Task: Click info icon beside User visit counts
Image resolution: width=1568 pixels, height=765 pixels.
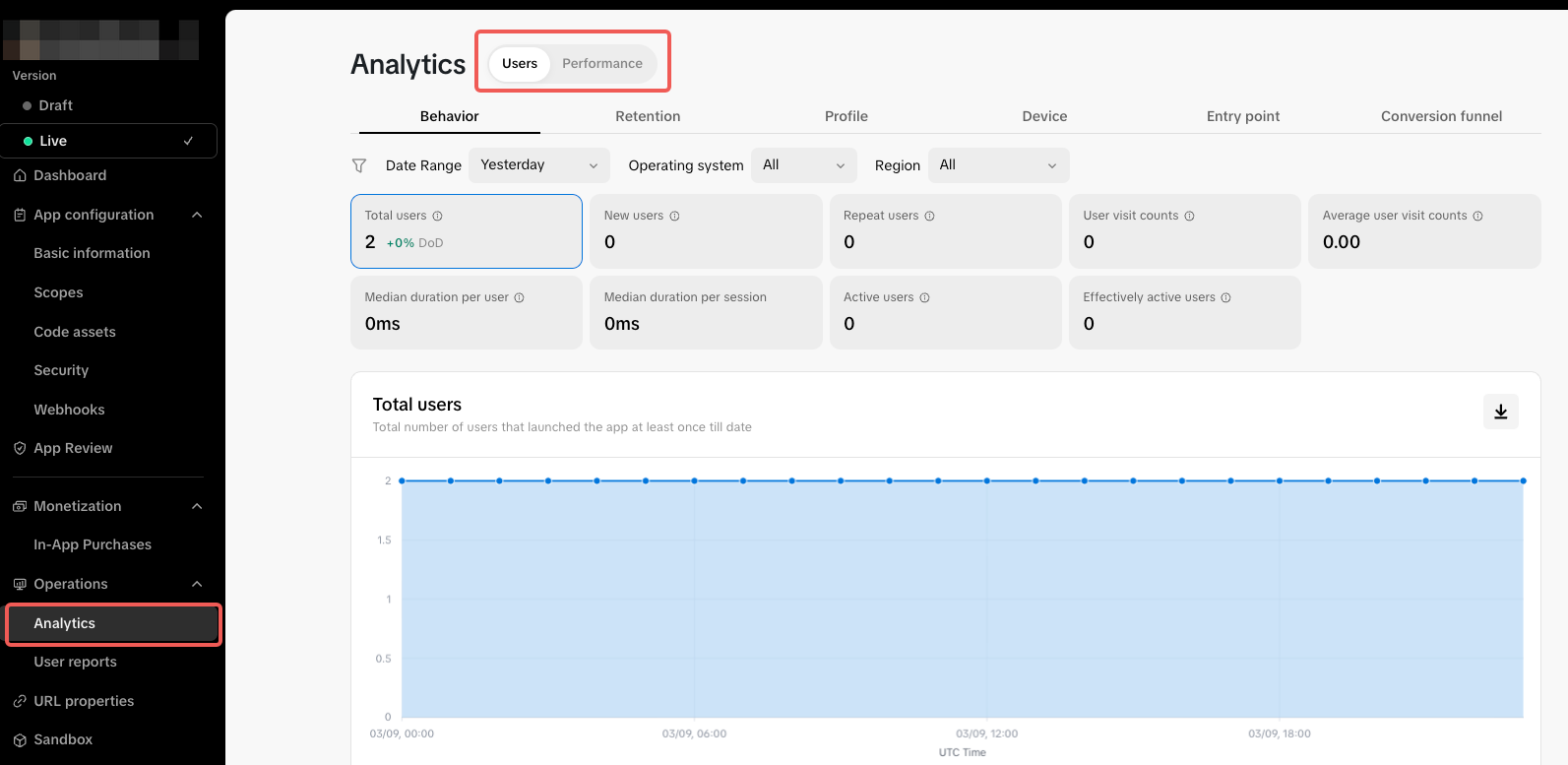Action: pyautogui.click(x=1189, y=216)
